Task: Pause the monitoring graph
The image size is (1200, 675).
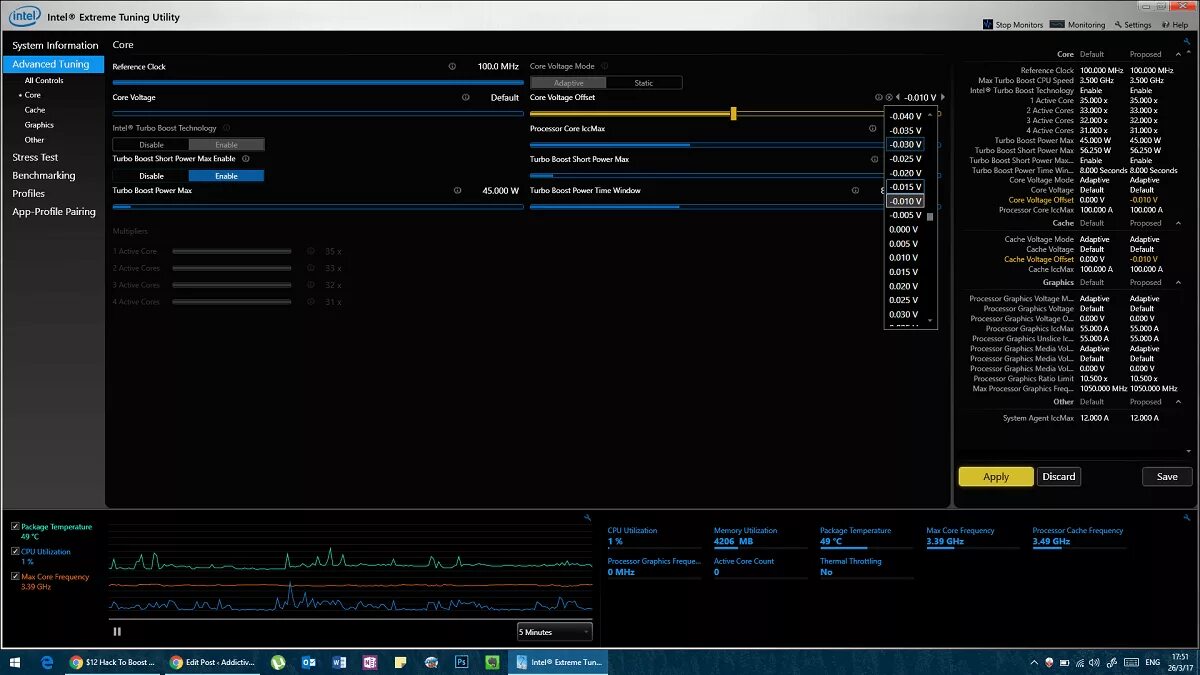Action: pos(117,631)
